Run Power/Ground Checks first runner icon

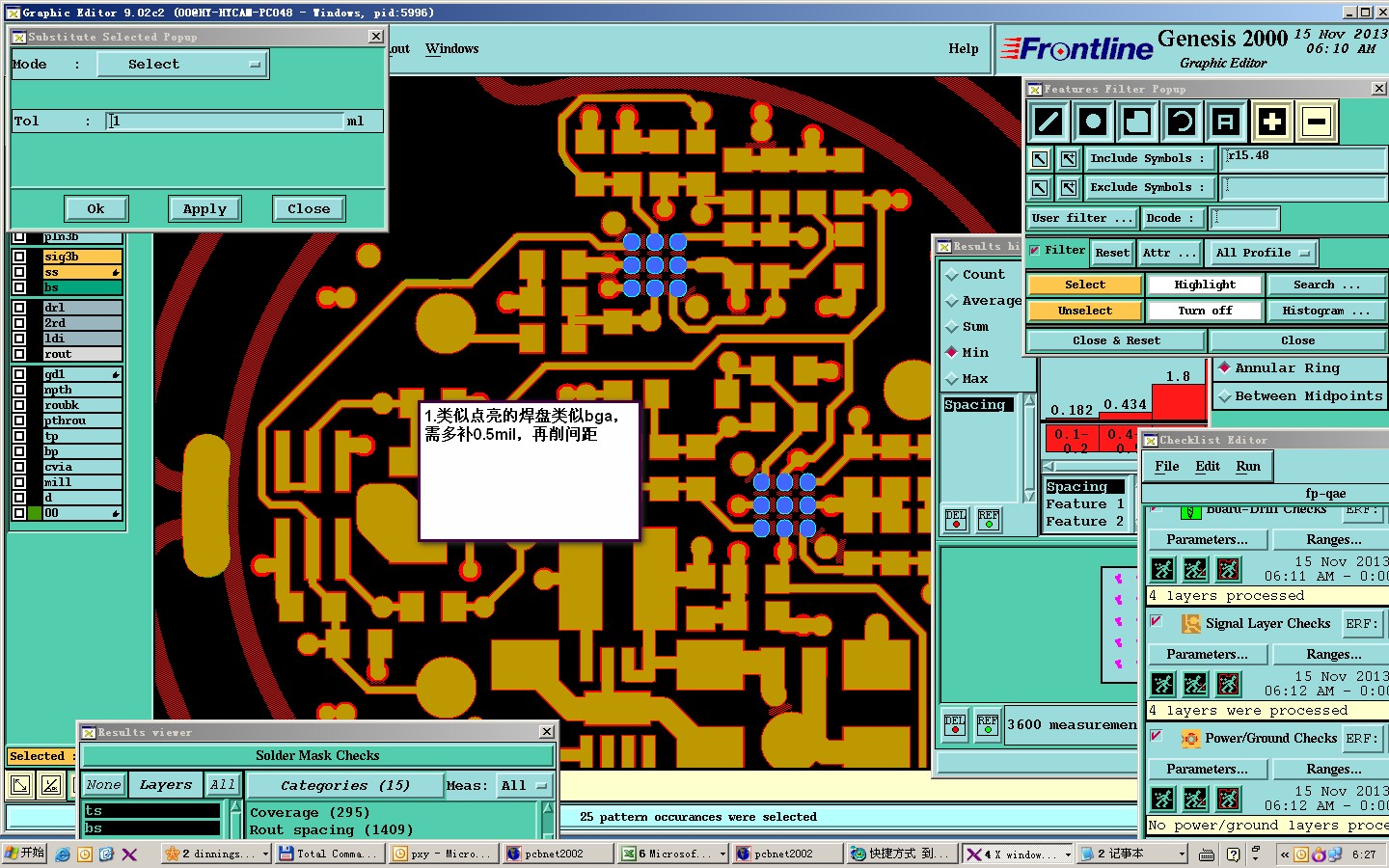pos(1163,799)
